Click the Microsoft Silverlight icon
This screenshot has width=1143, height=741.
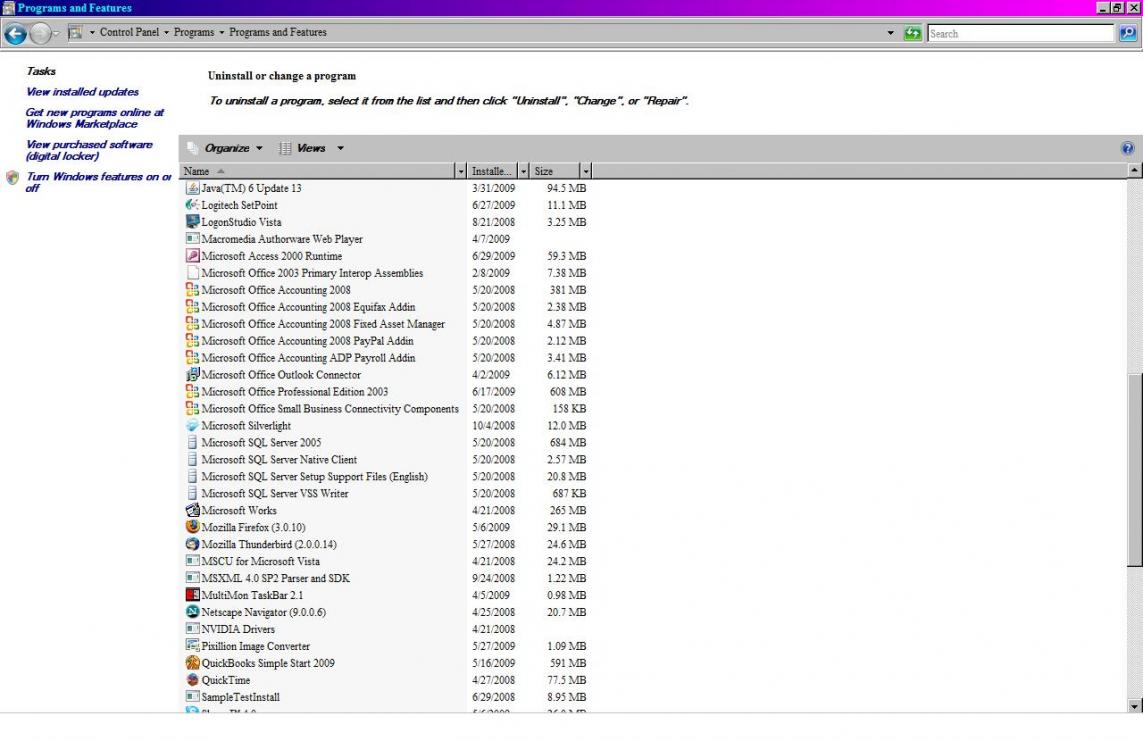click(192, 426)
